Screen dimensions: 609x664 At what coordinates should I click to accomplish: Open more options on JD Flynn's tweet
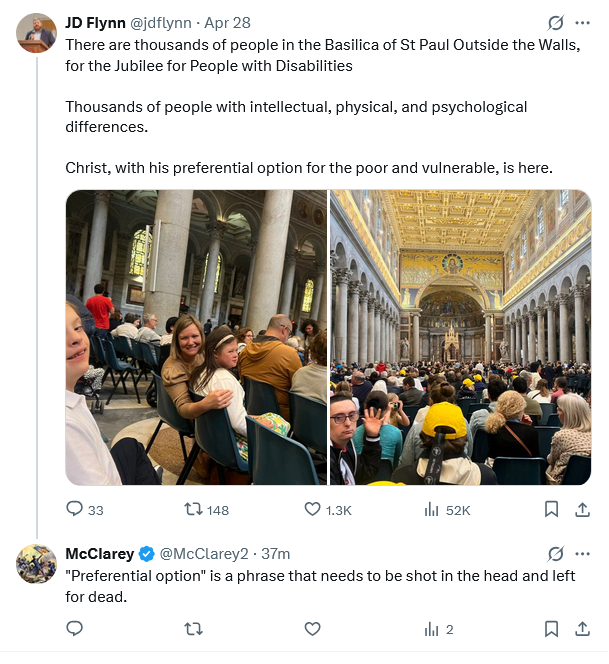coord(583,22)
